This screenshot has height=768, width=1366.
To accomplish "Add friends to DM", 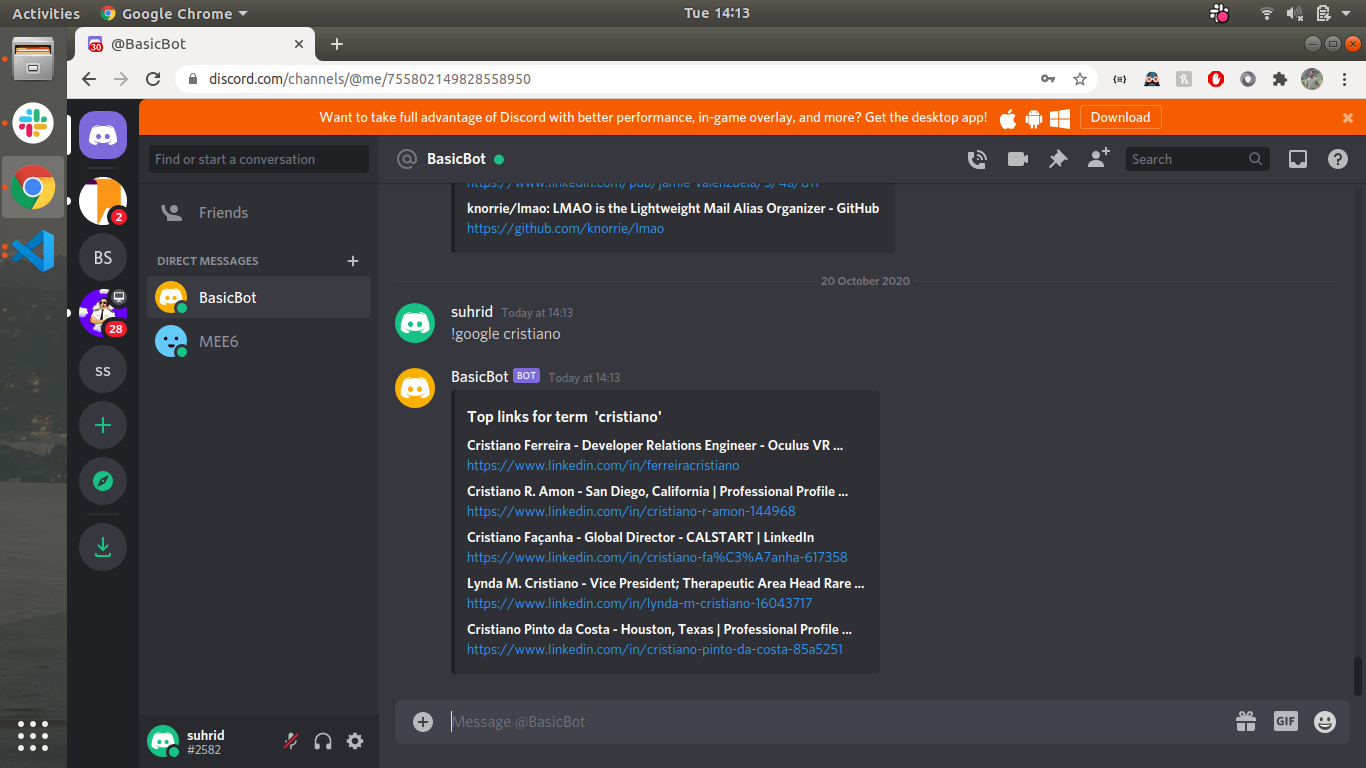I will [x=1098, y=159].
